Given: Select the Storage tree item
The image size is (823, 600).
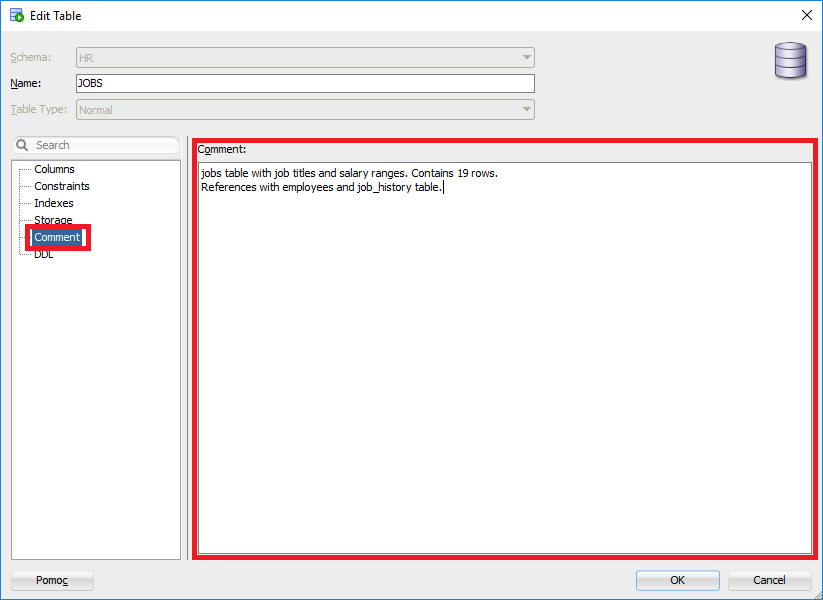Looking at the screenshot, I should click(x=53, y=220).
